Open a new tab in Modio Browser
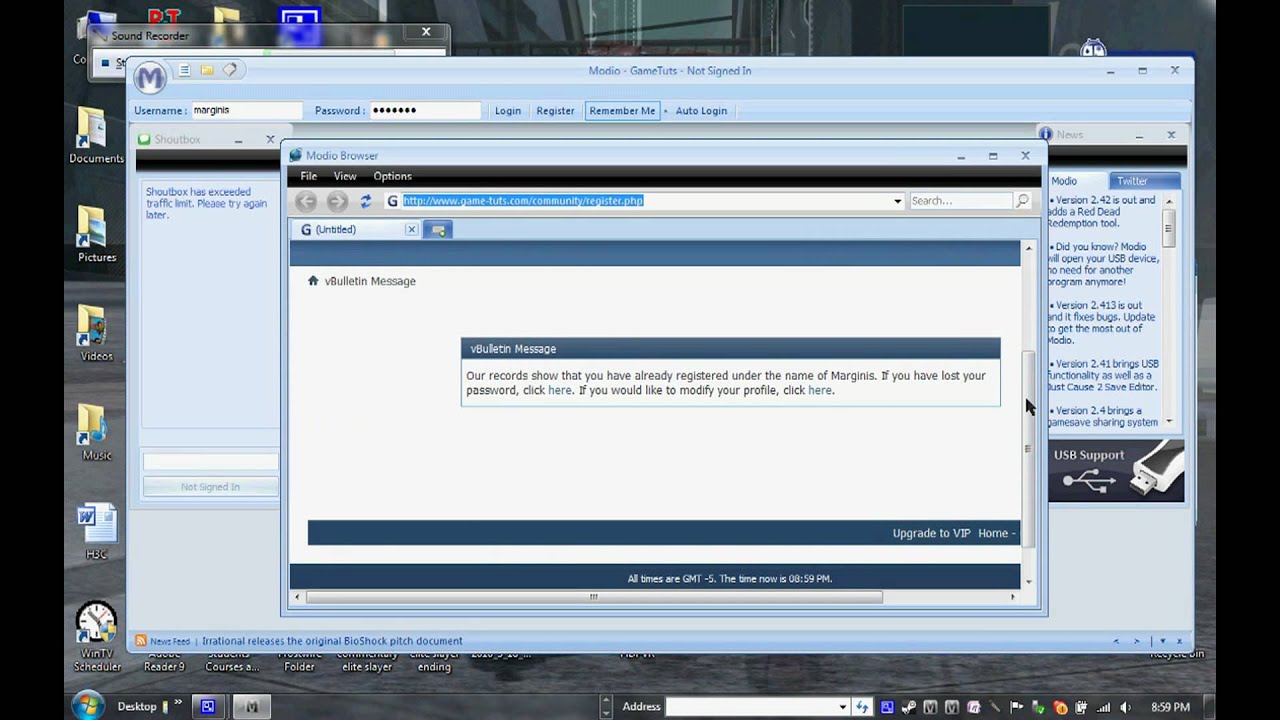Screen dimensions: 1280x720 [x=438, y=230]
